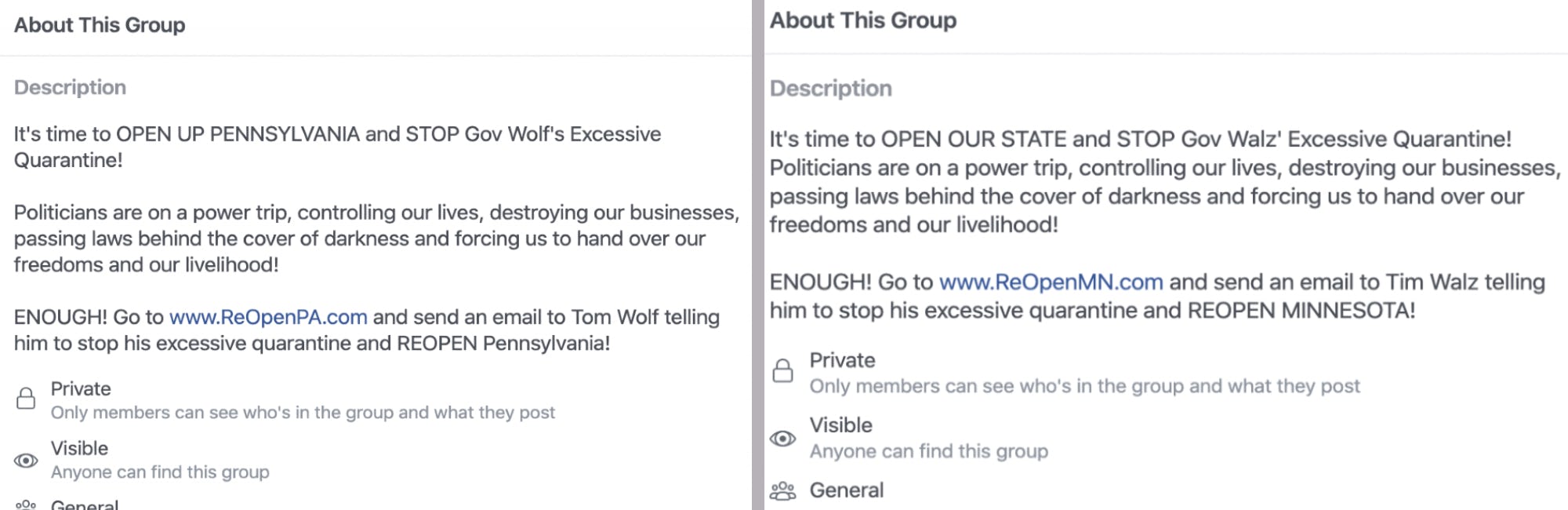Select 'Visible' label in Minnesota group

tap(840, 425)
